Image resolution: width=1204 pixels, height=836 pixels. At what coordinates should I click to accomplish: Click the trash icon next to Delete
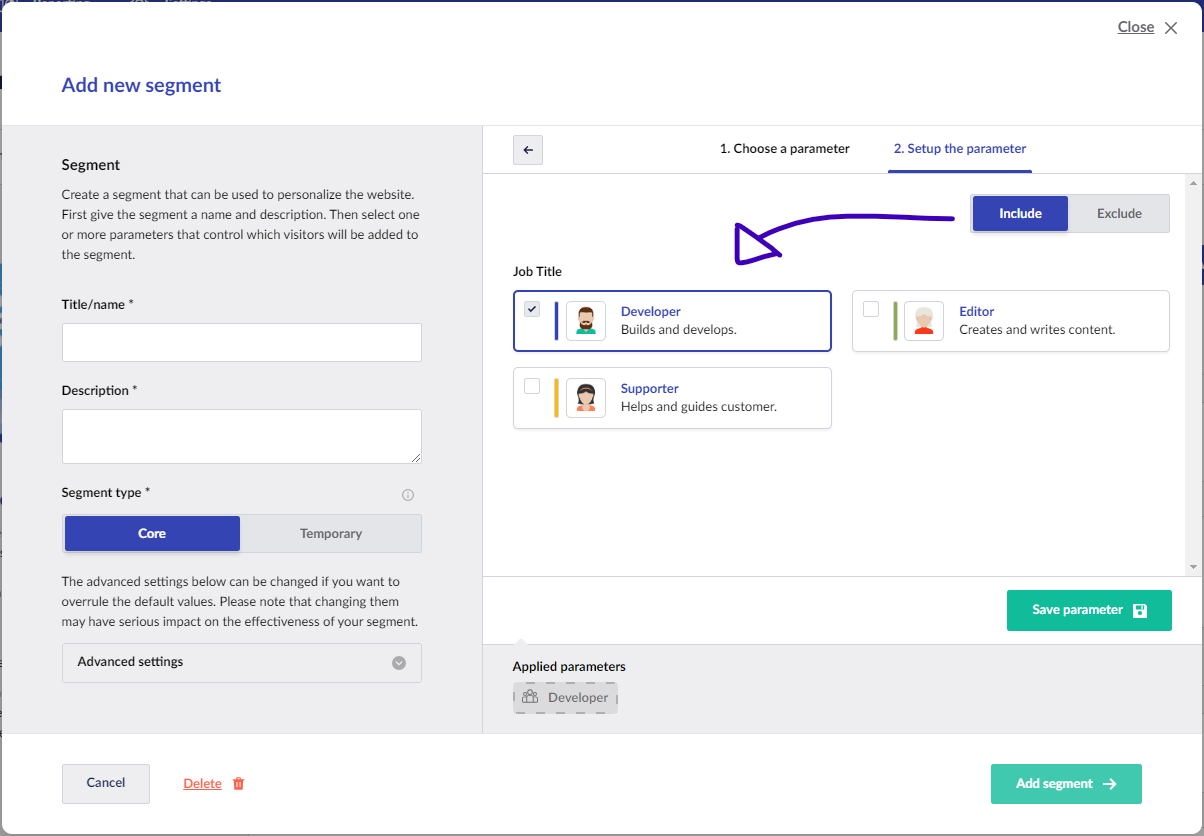[x=238, y=784]
